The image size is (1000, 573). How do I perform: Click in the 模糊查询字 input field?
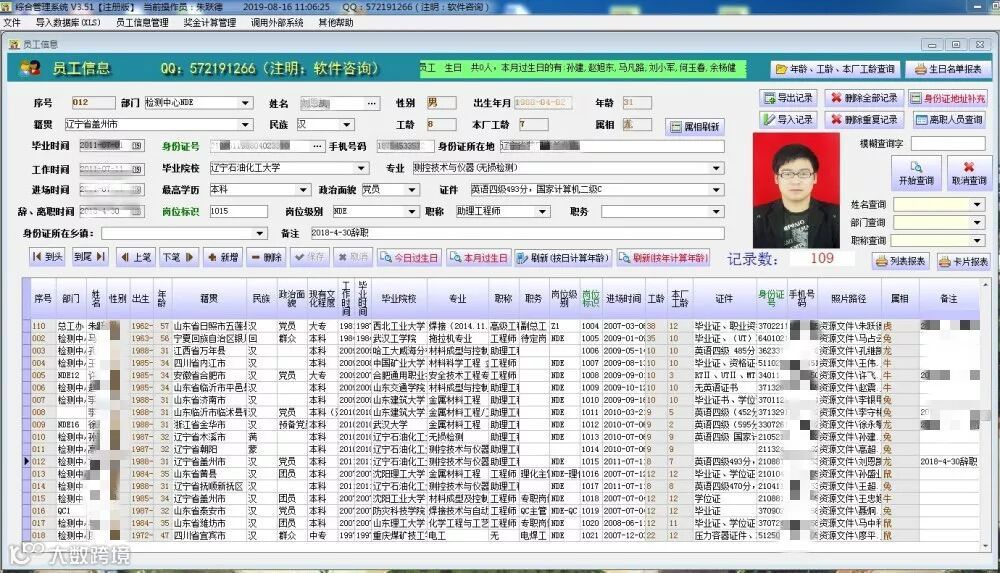[x=948, y=144]
